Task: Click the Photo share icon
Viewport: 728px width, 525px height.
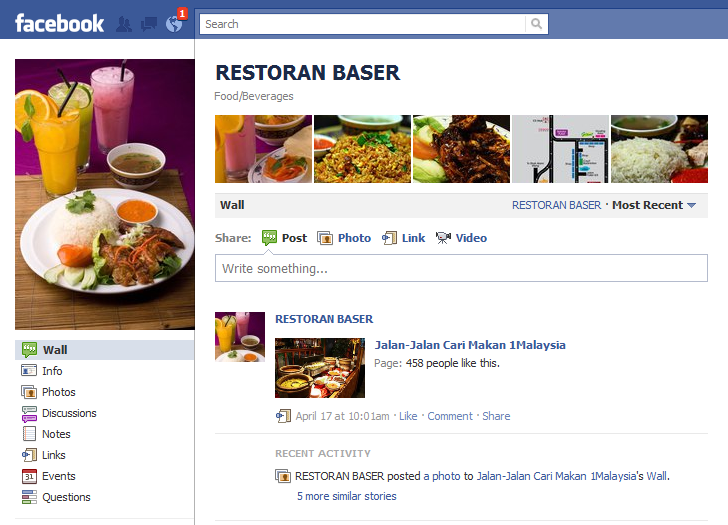Action: pos(325,238)
